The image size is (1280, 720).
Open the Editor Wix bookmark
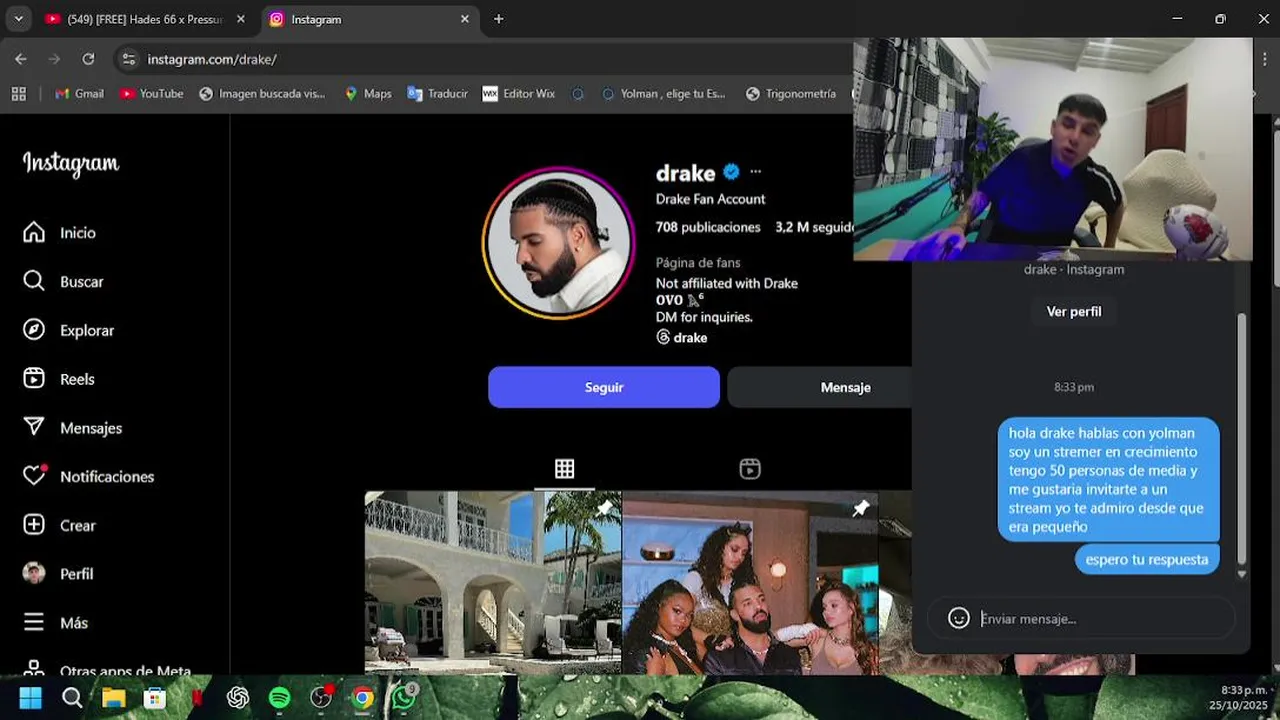click(x=518, y=93)
